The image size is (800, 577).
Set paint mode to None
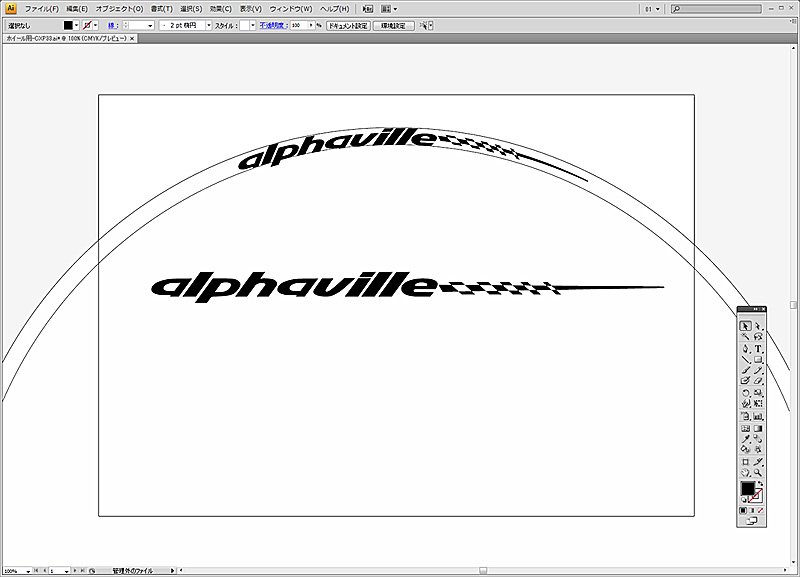pyautogui.click(x=760, y=511)
